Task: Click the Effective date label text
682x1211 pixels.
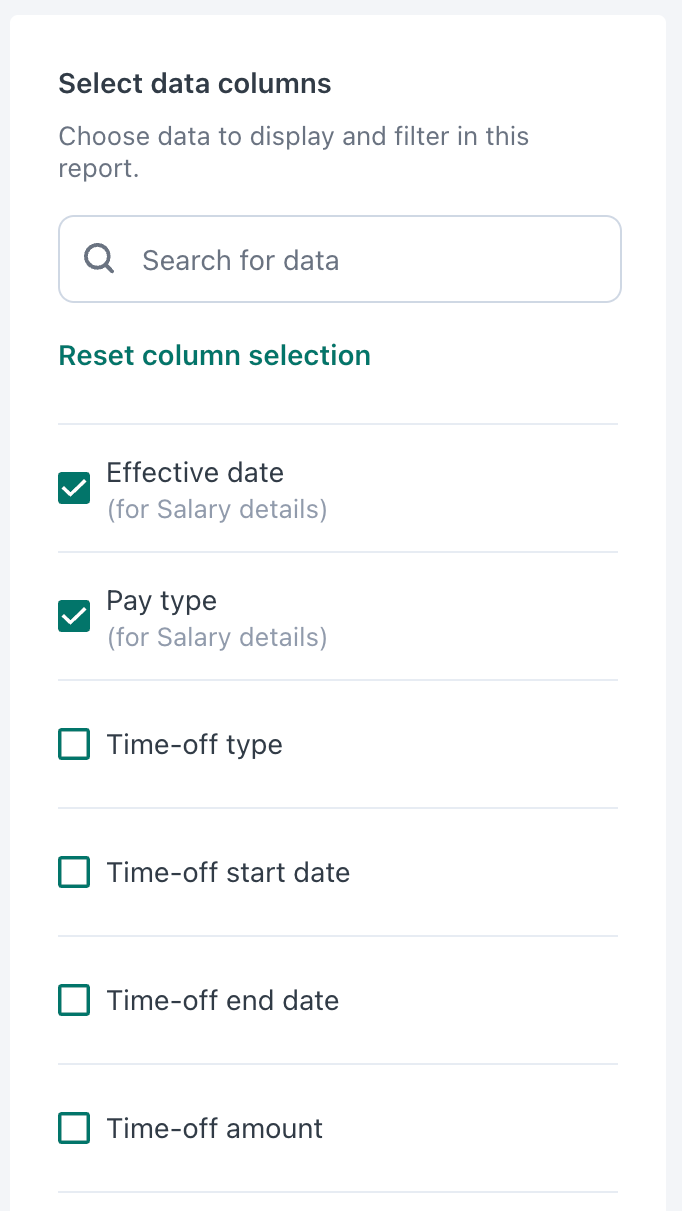Action: click(195, 472)
